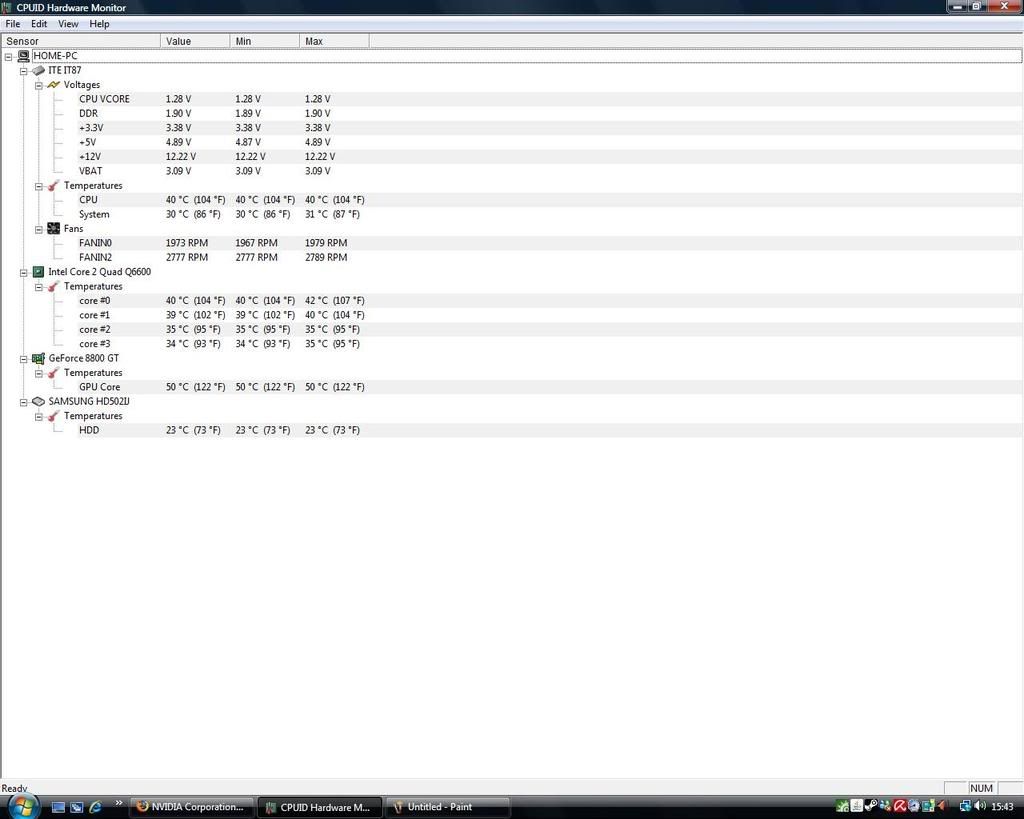Click the NUM indicator in status bar
This screenshot has width=1024, height=819.
[x=982, y=788]
